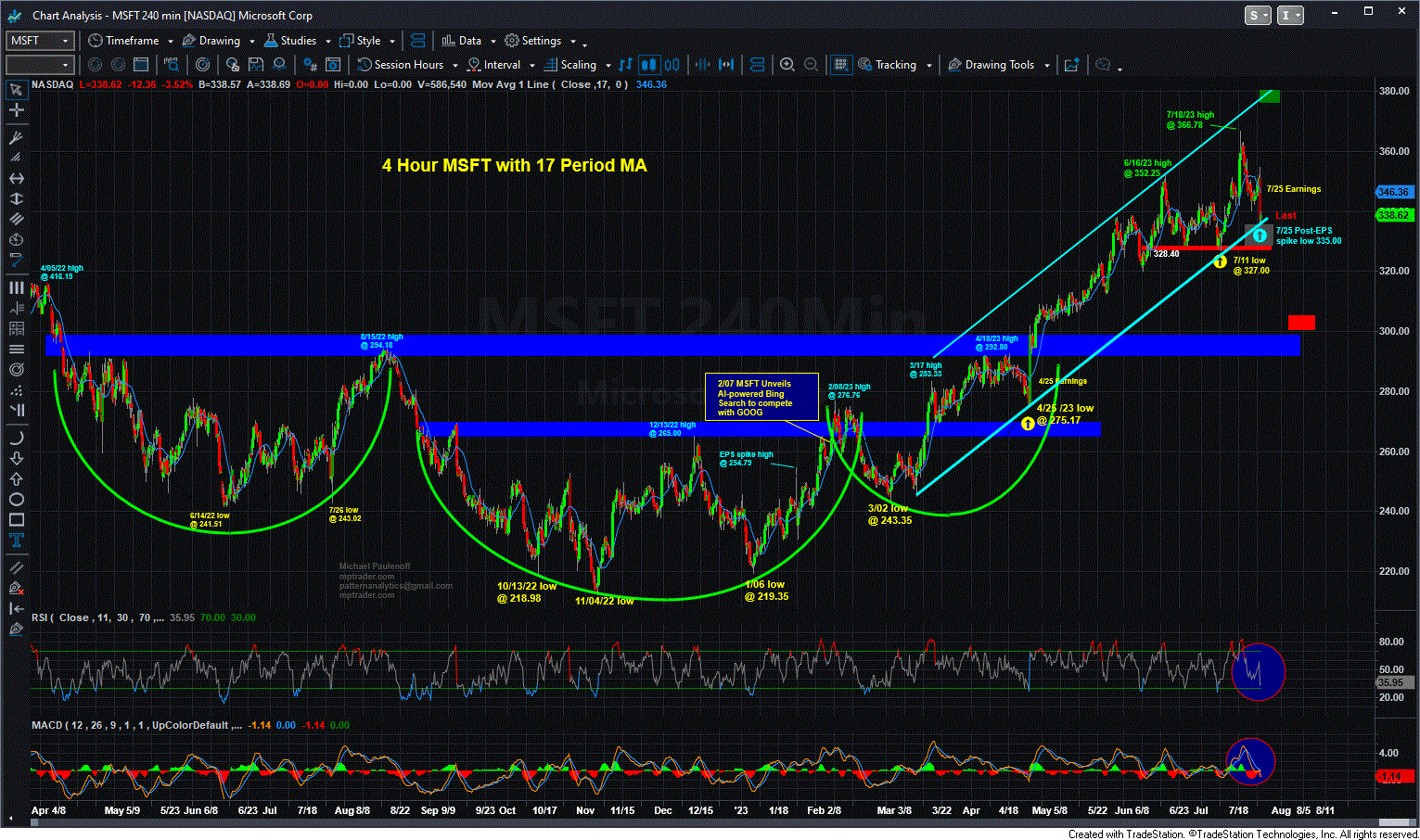Open the Data menu
1420x840 pixels.
(462, 41)
